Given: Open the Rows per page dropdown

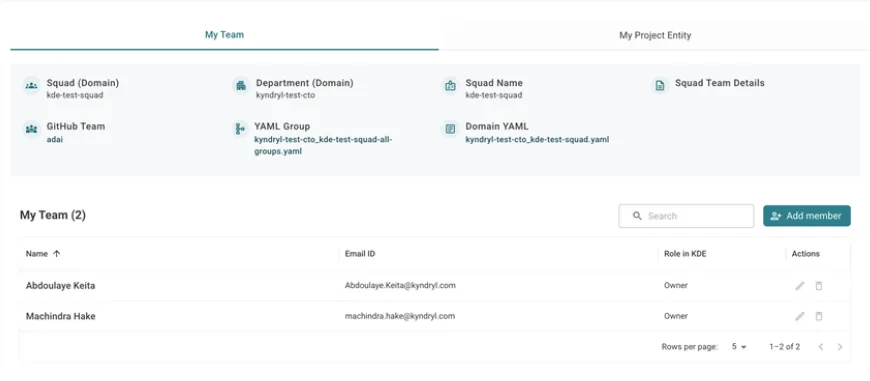Looking at the screenshot, I should pos(739,347).
